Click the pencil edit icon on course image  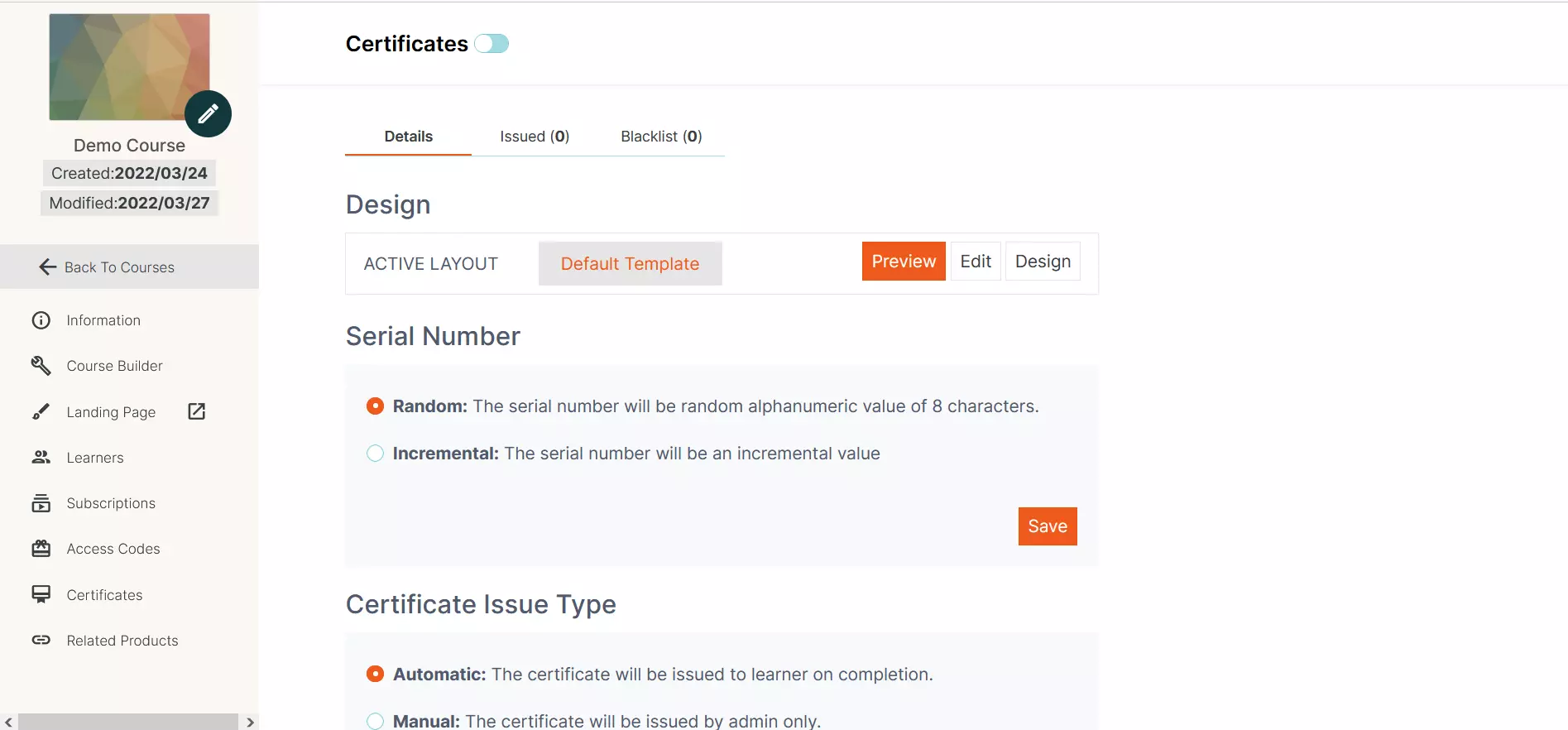click(208, 113)
